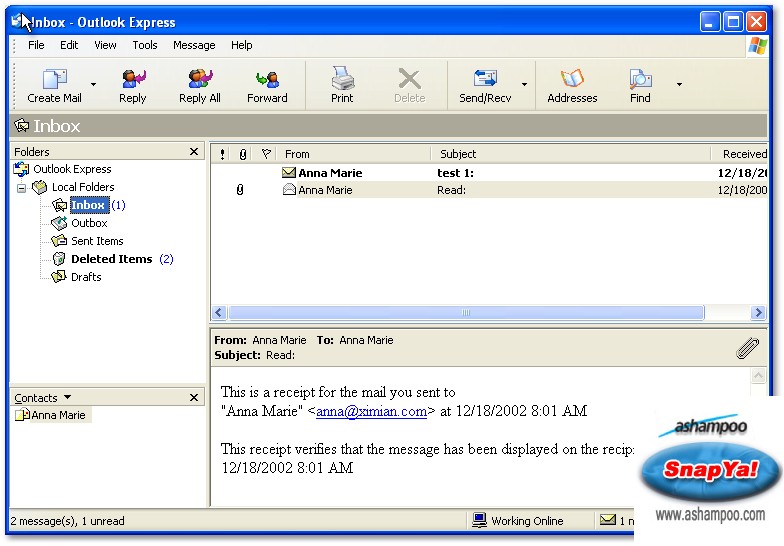Click the message list scroll left arrow

pyautogui.click(x=218, y=313)
